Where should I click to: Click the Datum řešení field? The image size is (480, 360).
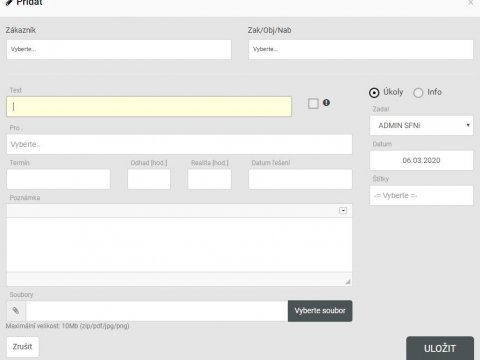click(300, 179)
